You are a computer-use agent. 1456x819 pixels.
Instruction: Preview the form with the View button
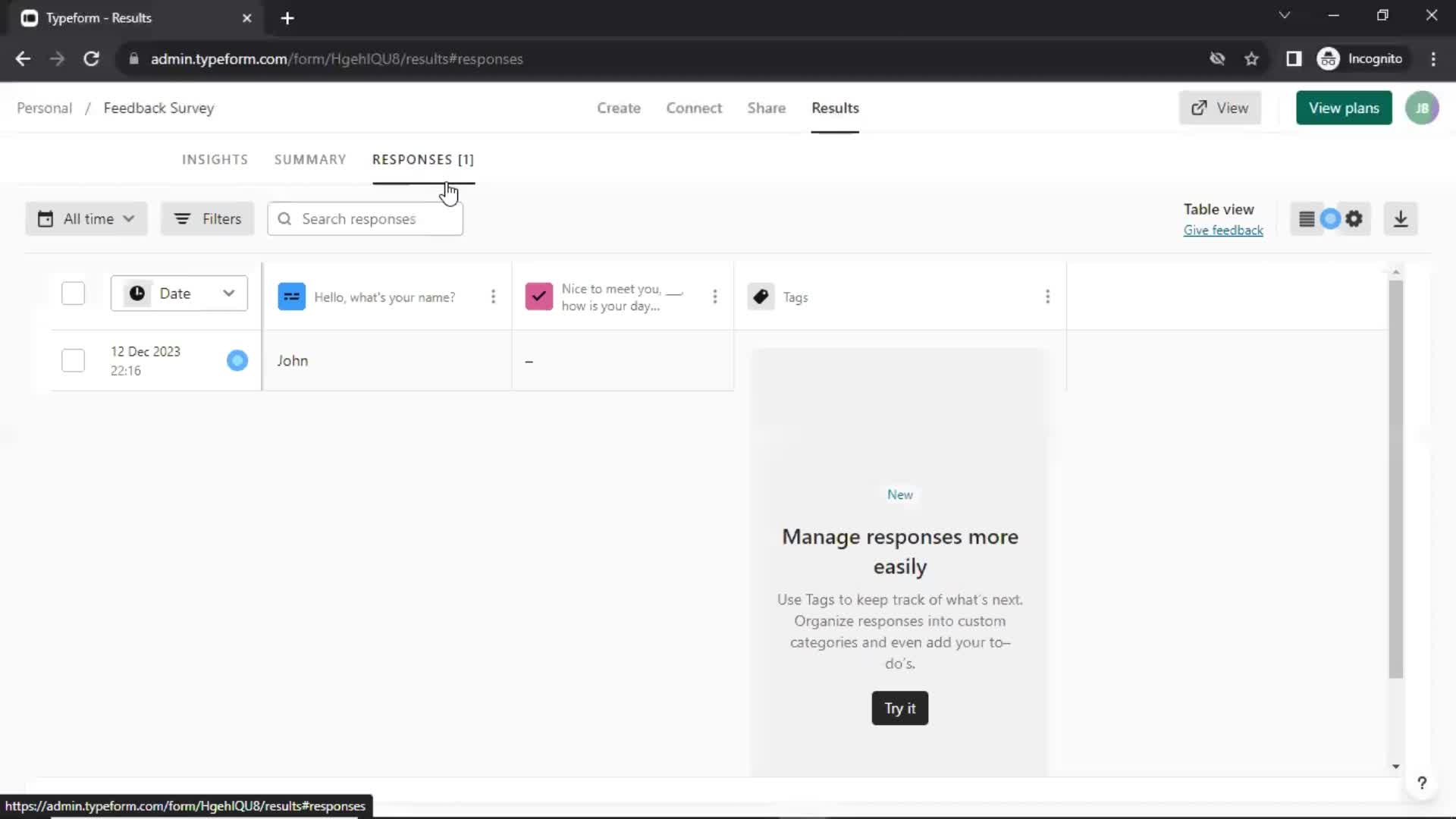(1219, 108)
